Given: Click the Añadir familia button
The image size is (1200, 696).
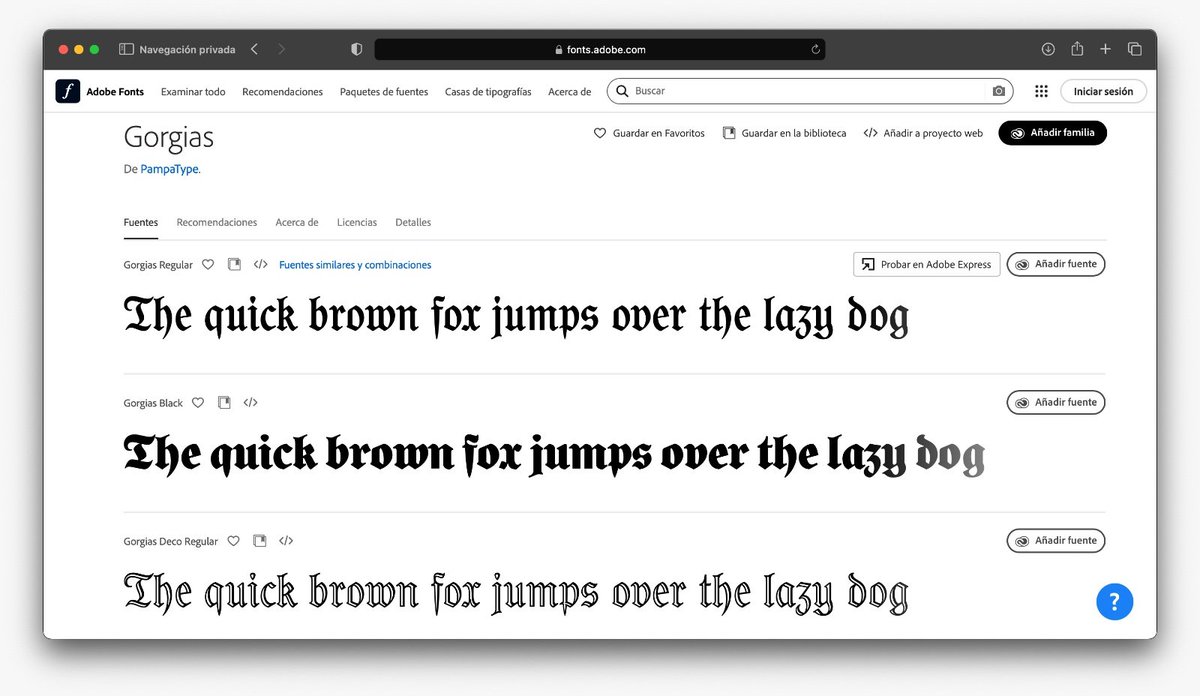Looking at the screenshot, I should coord(1052,132).
